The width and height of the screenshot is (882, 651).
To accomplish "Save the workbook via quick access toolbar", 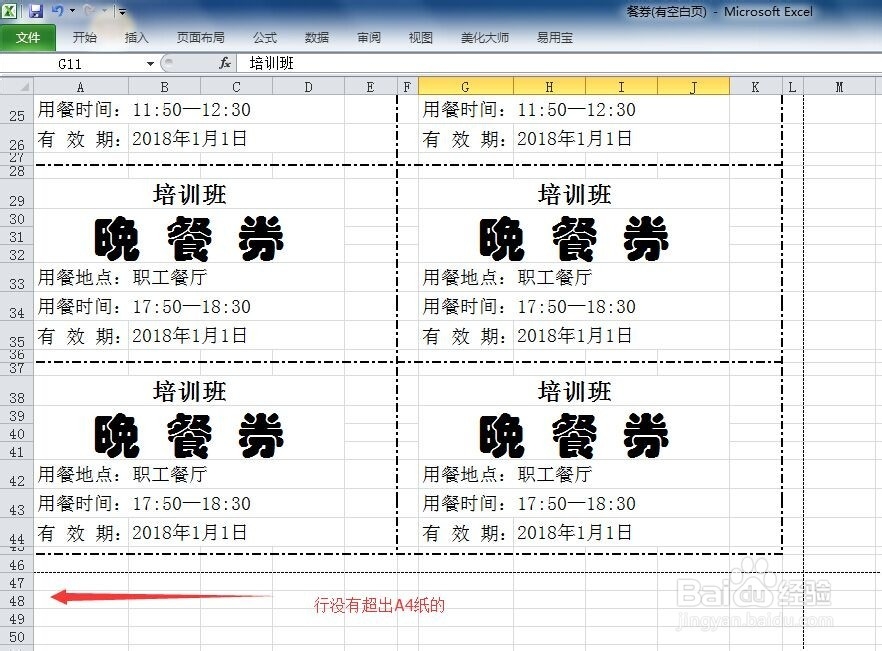I will (x=37, y=10).
